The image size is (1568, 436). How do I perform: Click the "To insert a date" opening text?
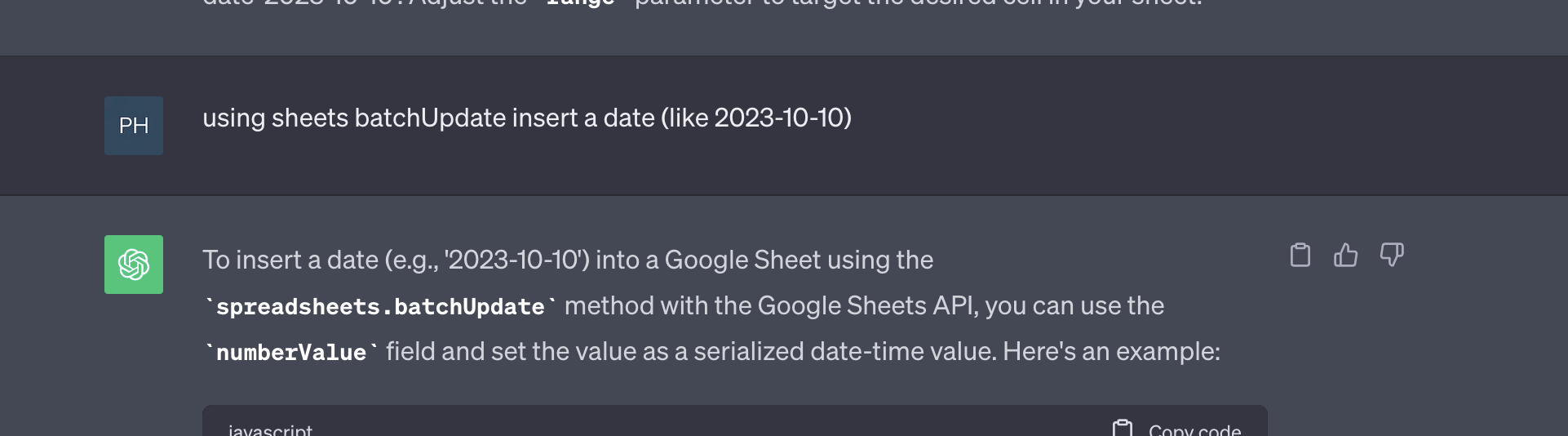[290, 260]
